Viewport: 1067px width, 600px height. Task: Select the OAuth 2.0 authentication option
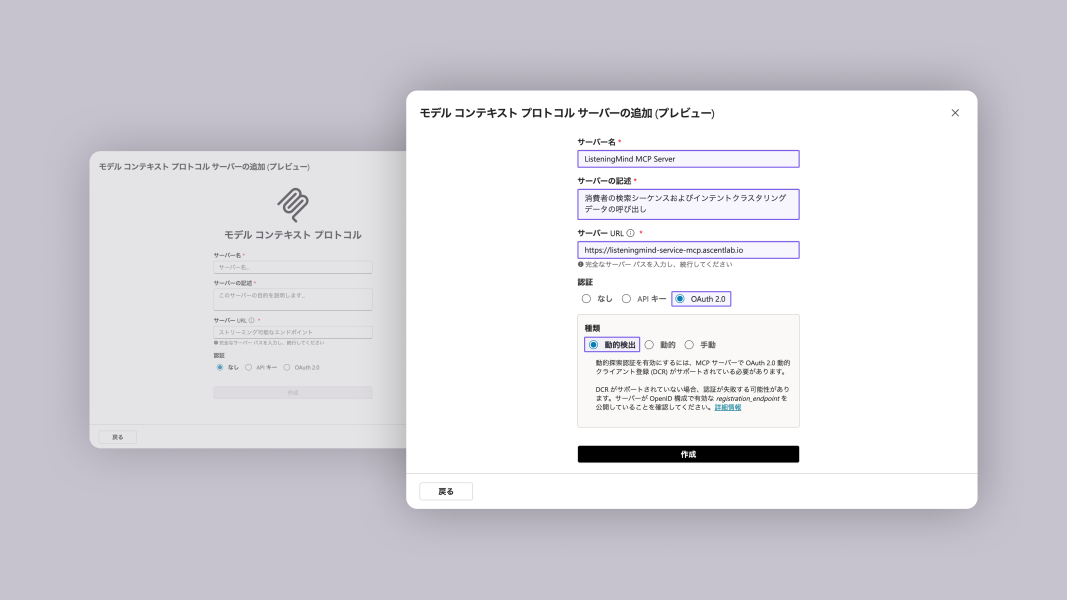[679, 298]
